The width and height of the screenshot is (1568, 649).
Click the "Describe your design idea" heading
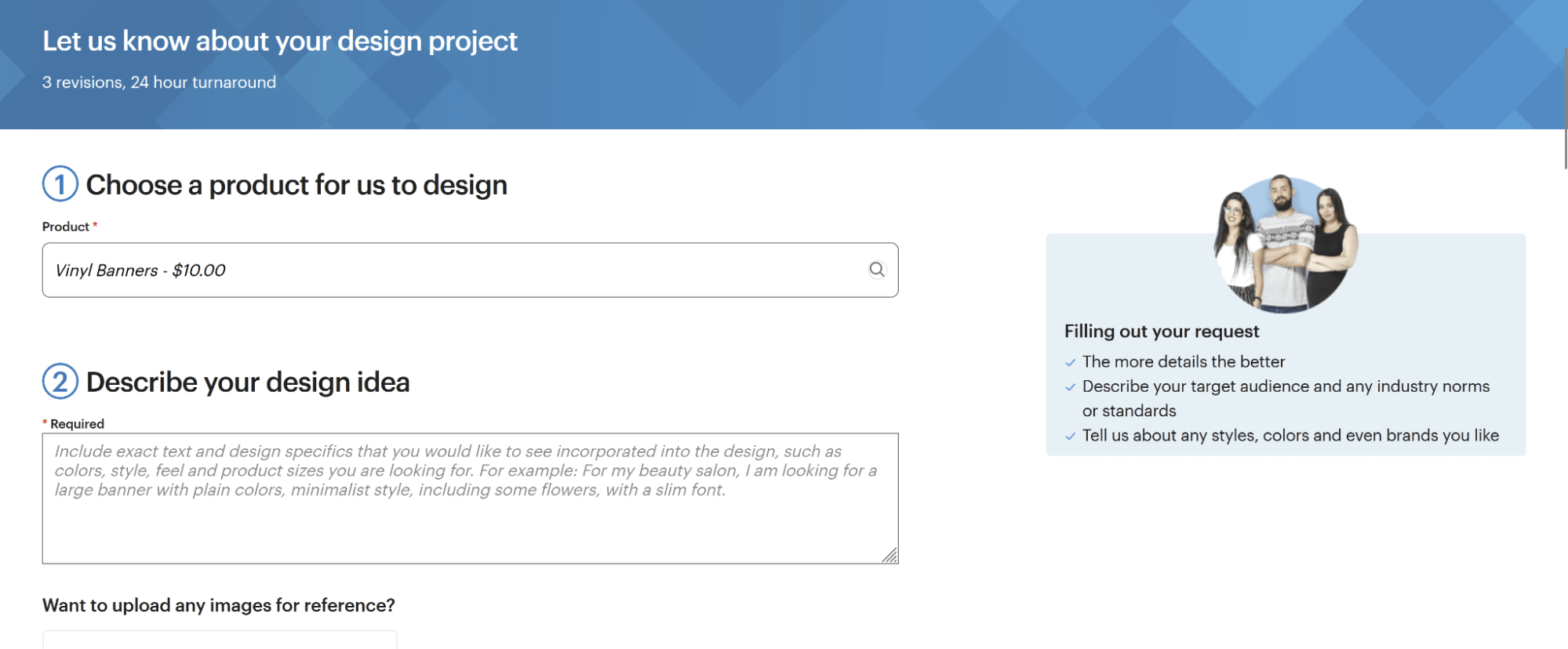248,383
